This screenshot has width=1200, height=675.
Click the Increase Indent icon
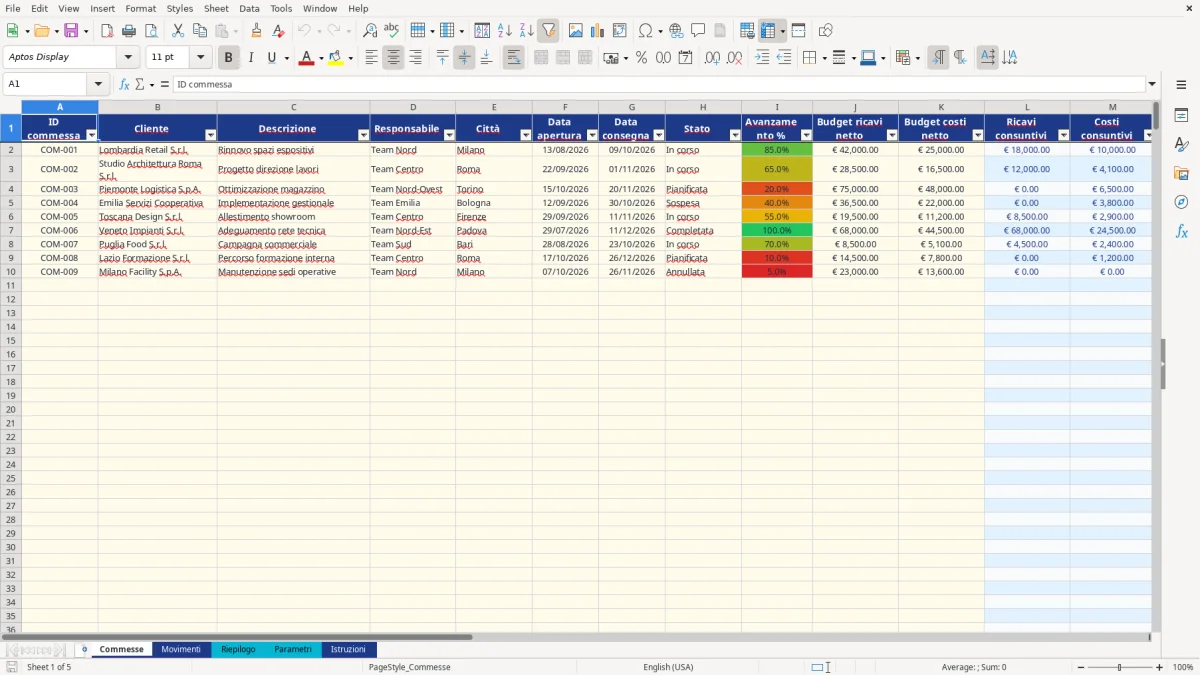click(x=762, y=58)
